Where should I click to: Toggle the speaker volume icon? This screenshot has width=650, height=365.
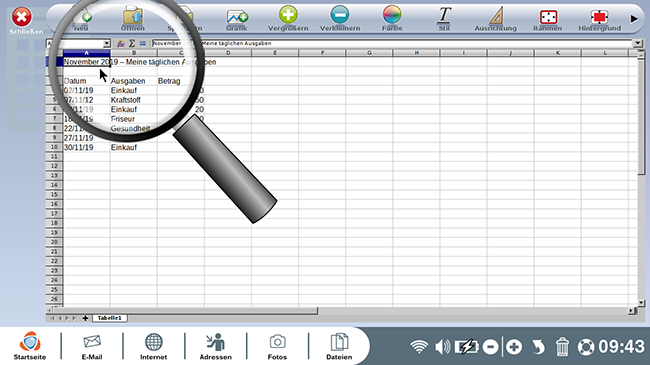[x=442, y=346]
